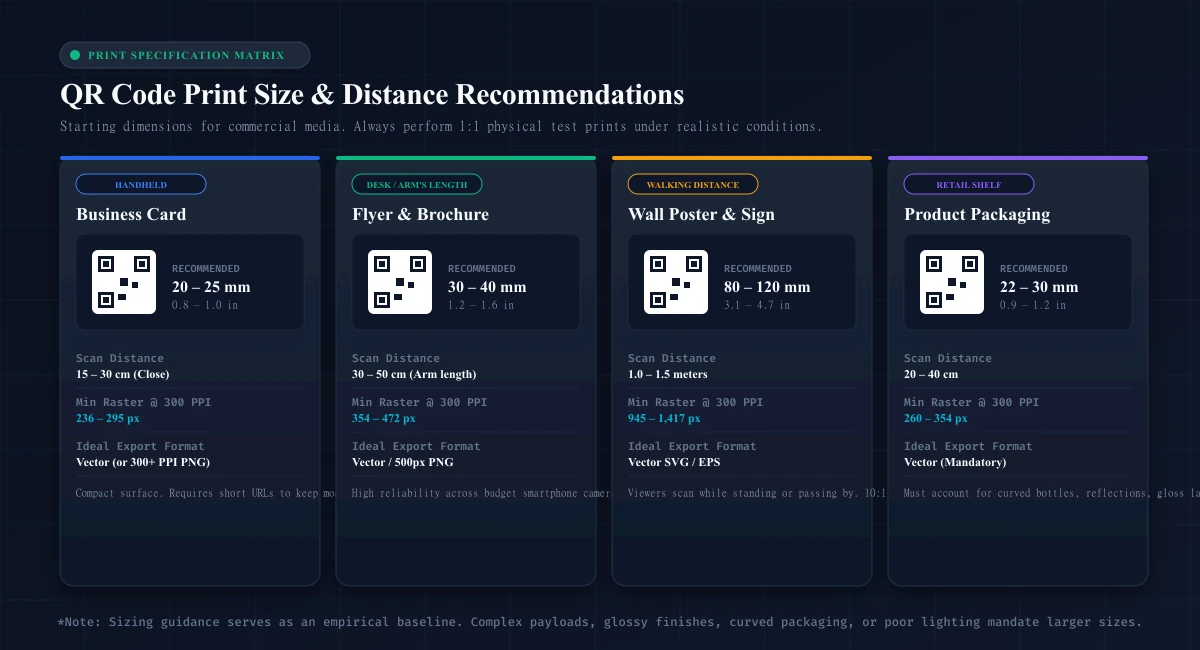Click the Flyer note about high reliability
This screenshot has height=650, width=1200.
(482, 493)
